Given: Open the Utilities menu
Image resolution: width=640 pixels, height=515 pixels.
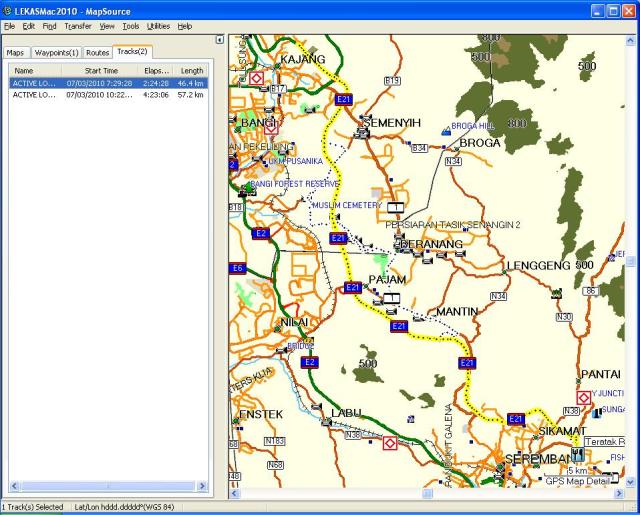Looking at the screenshot, I should (158, 26).
